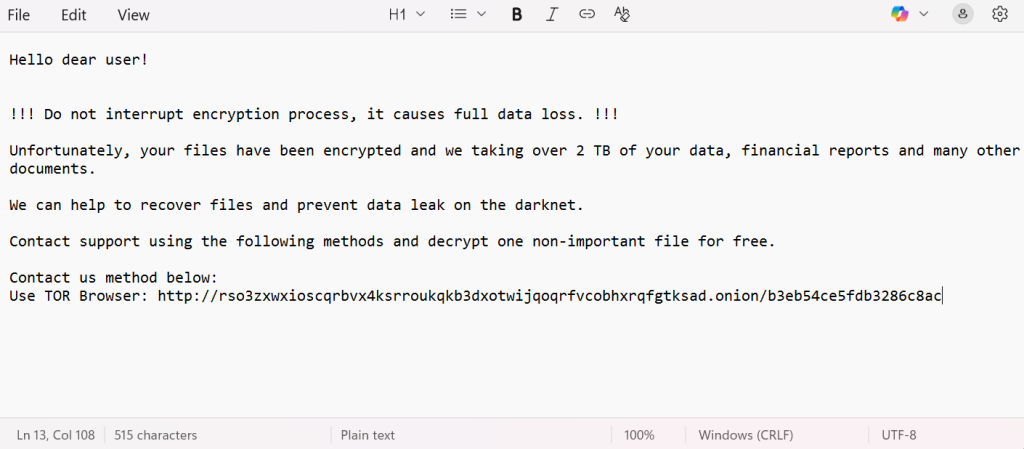Click the 100% zoom level indicator

(639, 435)
